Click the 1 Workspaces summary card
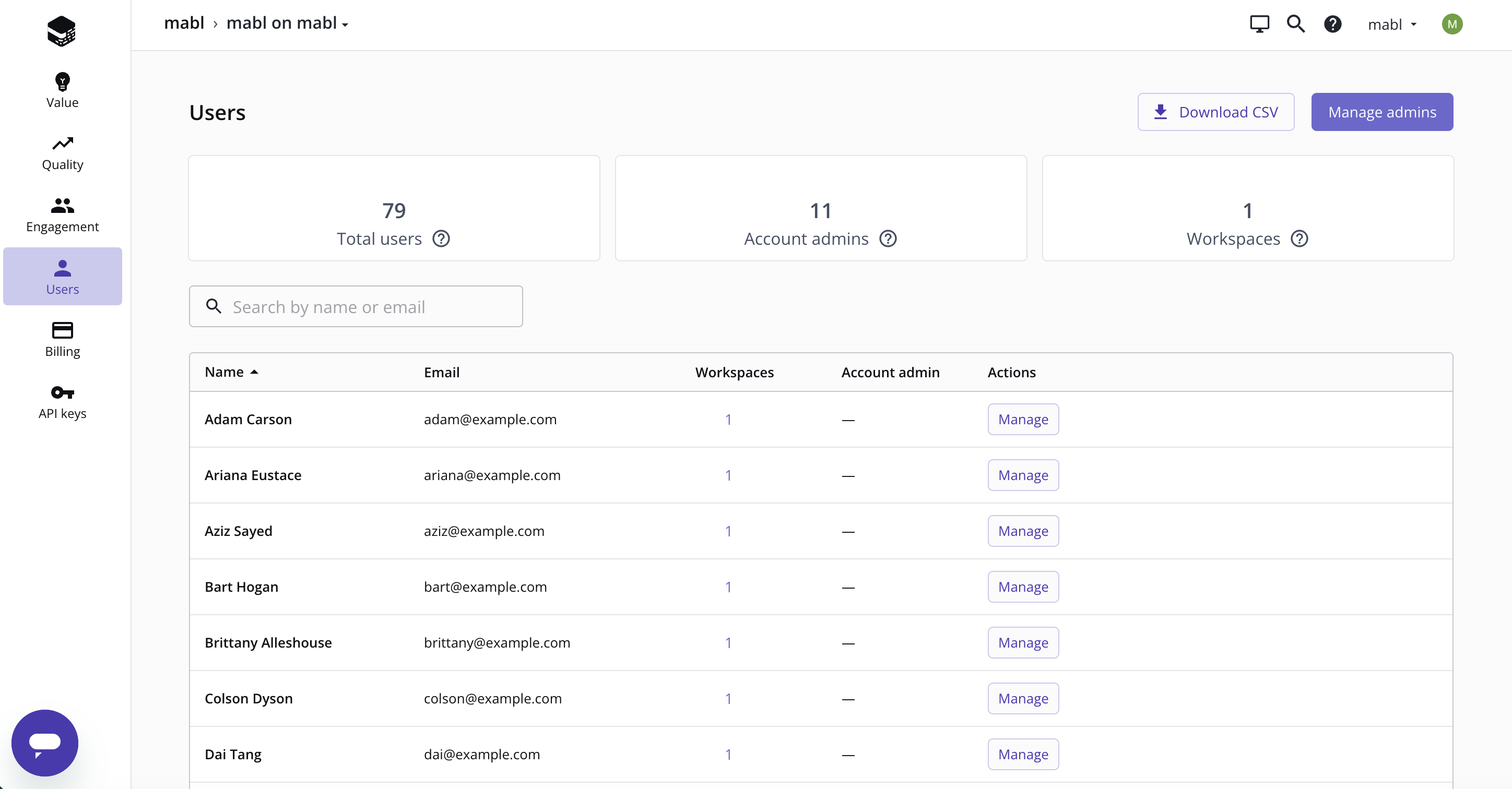Image resolution: width=1512 pixels, height=789 pixels. [x=1247, y=208]
